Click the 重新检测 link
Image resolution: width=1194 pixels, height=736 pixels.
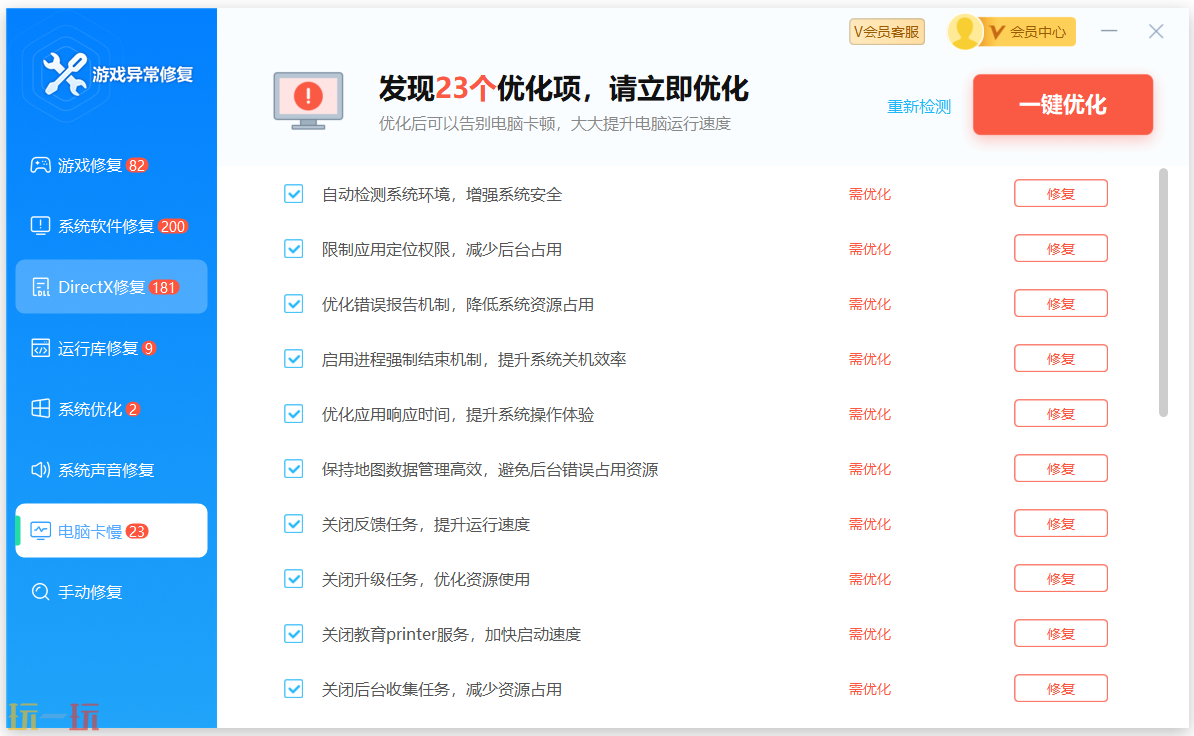[918, 105]
